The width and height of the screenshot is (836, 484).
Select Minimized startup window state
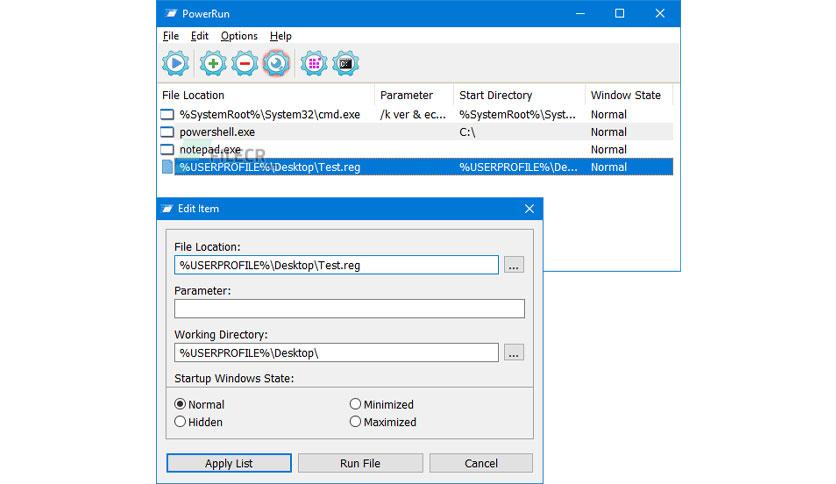click(382, 405)
